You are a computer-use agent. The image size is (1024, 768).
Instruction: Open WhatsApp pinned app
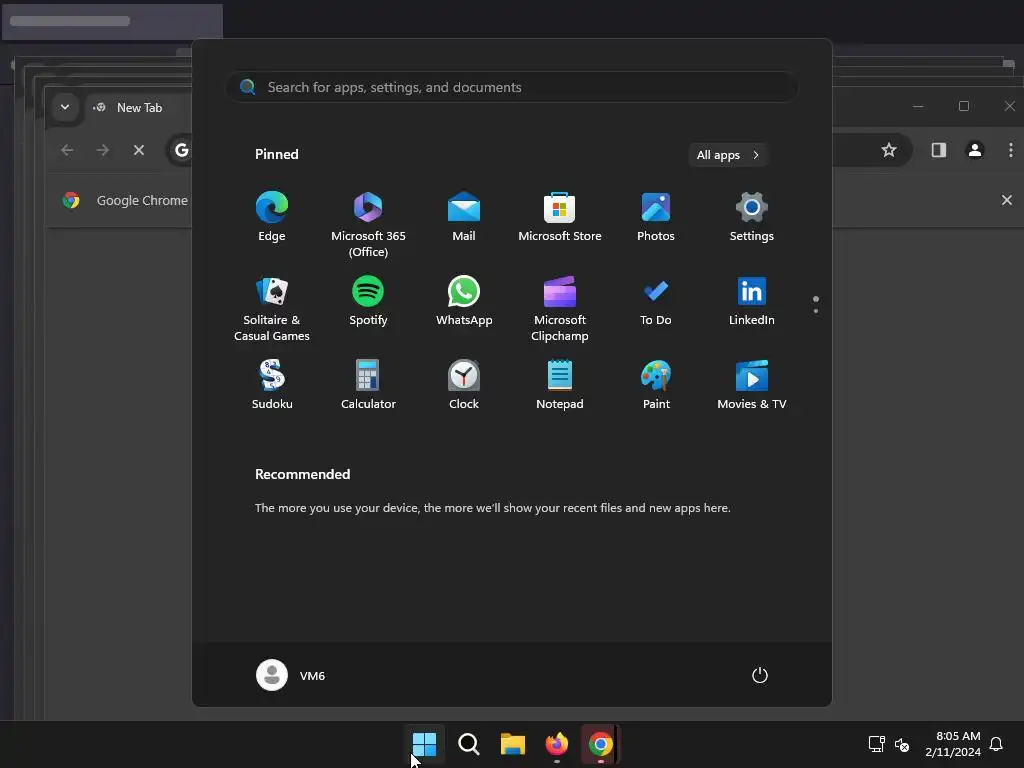point(464,301)
